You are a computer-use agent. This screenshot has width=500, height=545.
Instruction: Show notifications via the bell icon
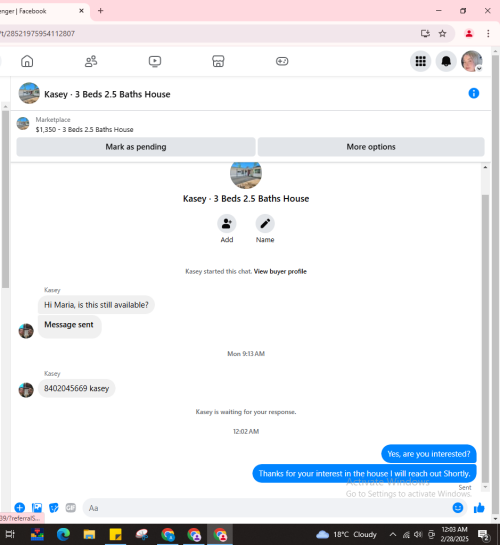tap(446, 62)
